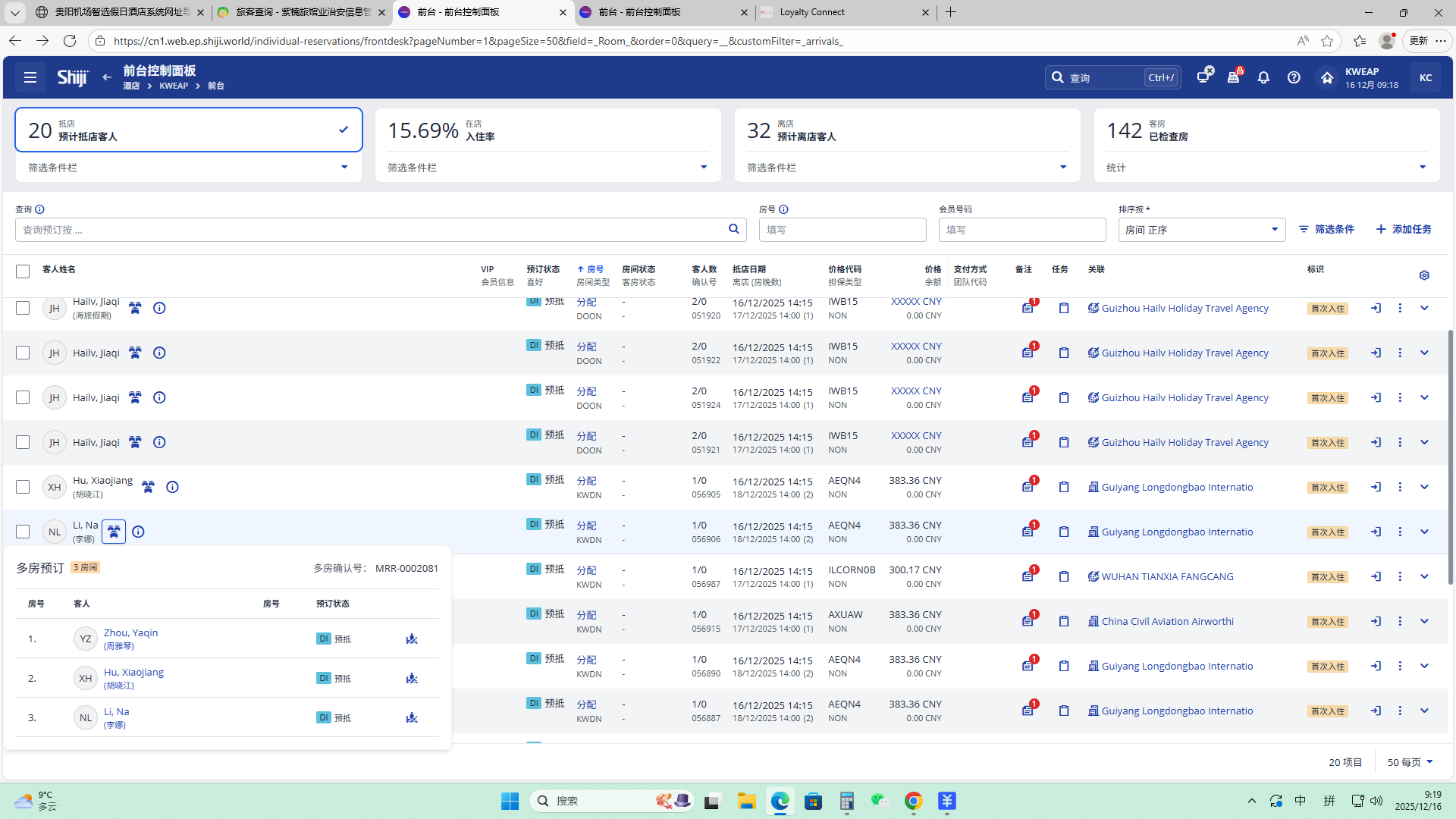Click the 房号 room number input field
Screen dimensions: 1456x819
click(x=842, y=230)
